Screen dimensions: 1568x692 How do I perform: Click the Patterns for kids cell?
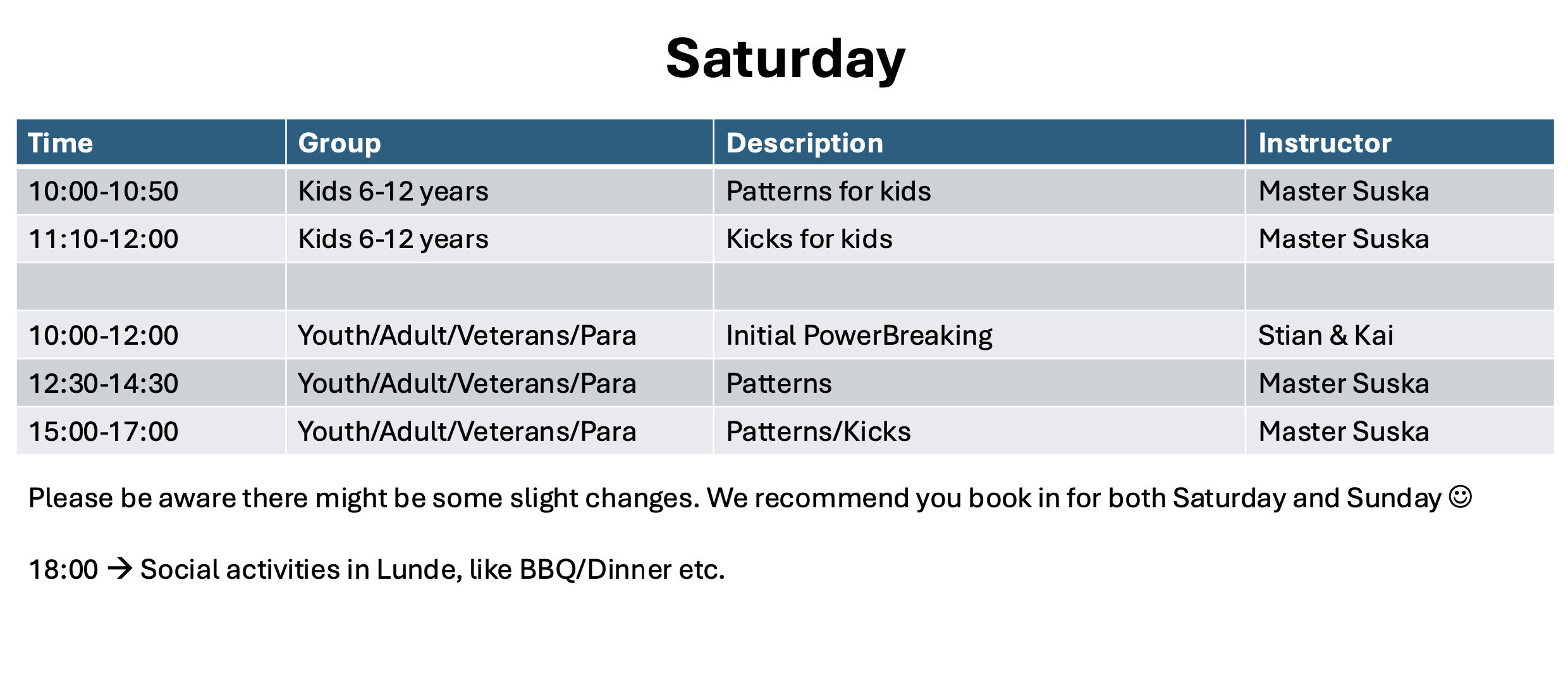[x=979, y=191]
